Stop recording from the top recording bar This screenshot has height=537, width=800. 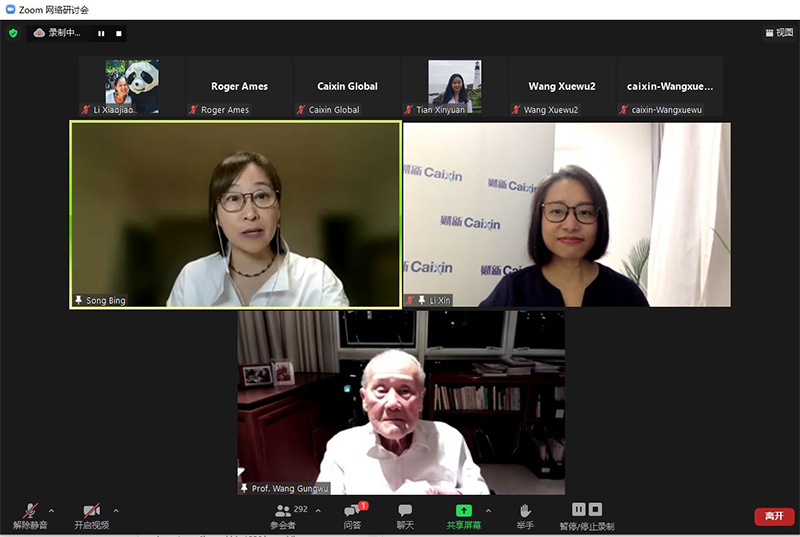coord(119,34)
